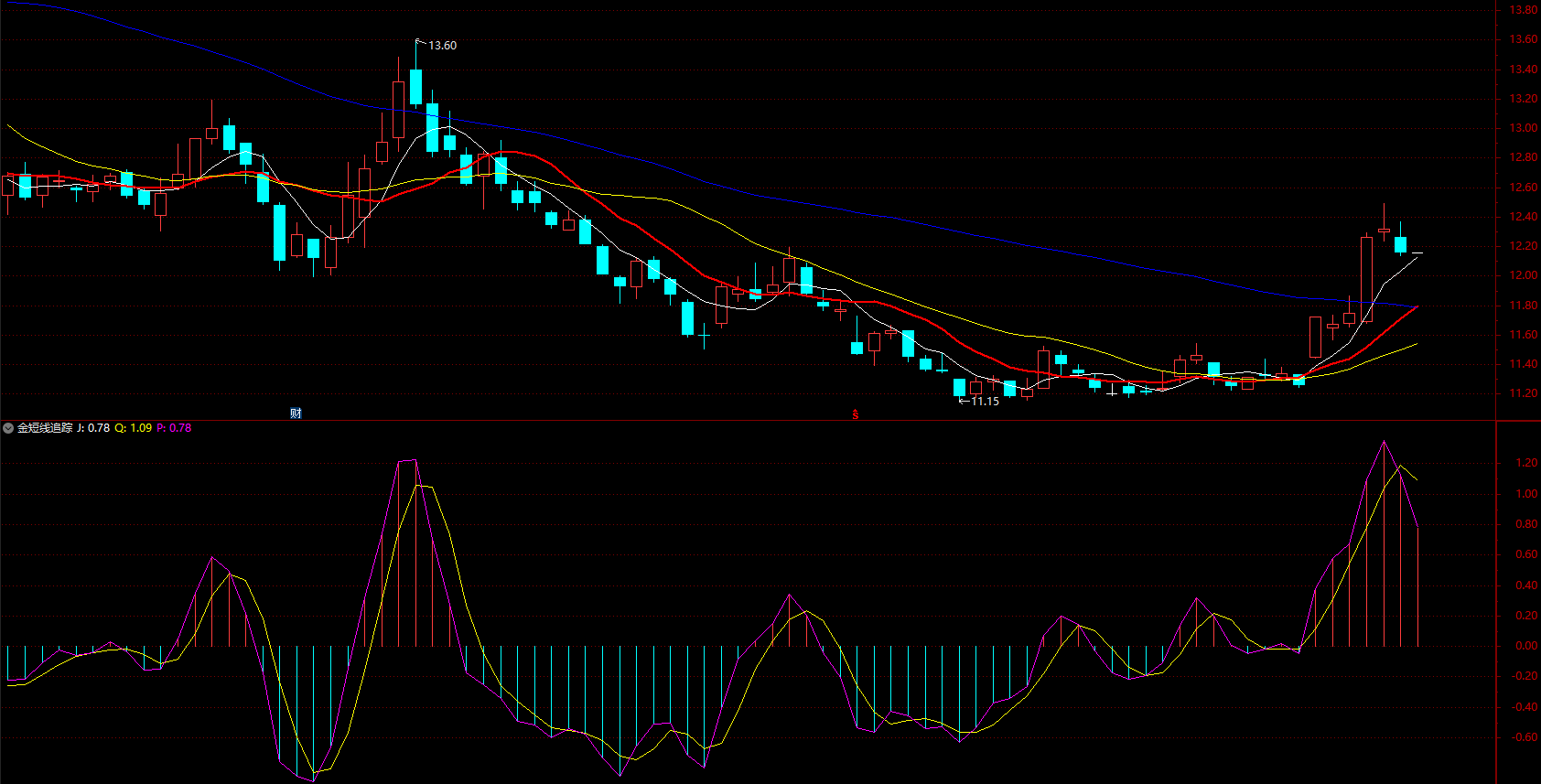Click the 11.20 price axis label

point(1524,393)
